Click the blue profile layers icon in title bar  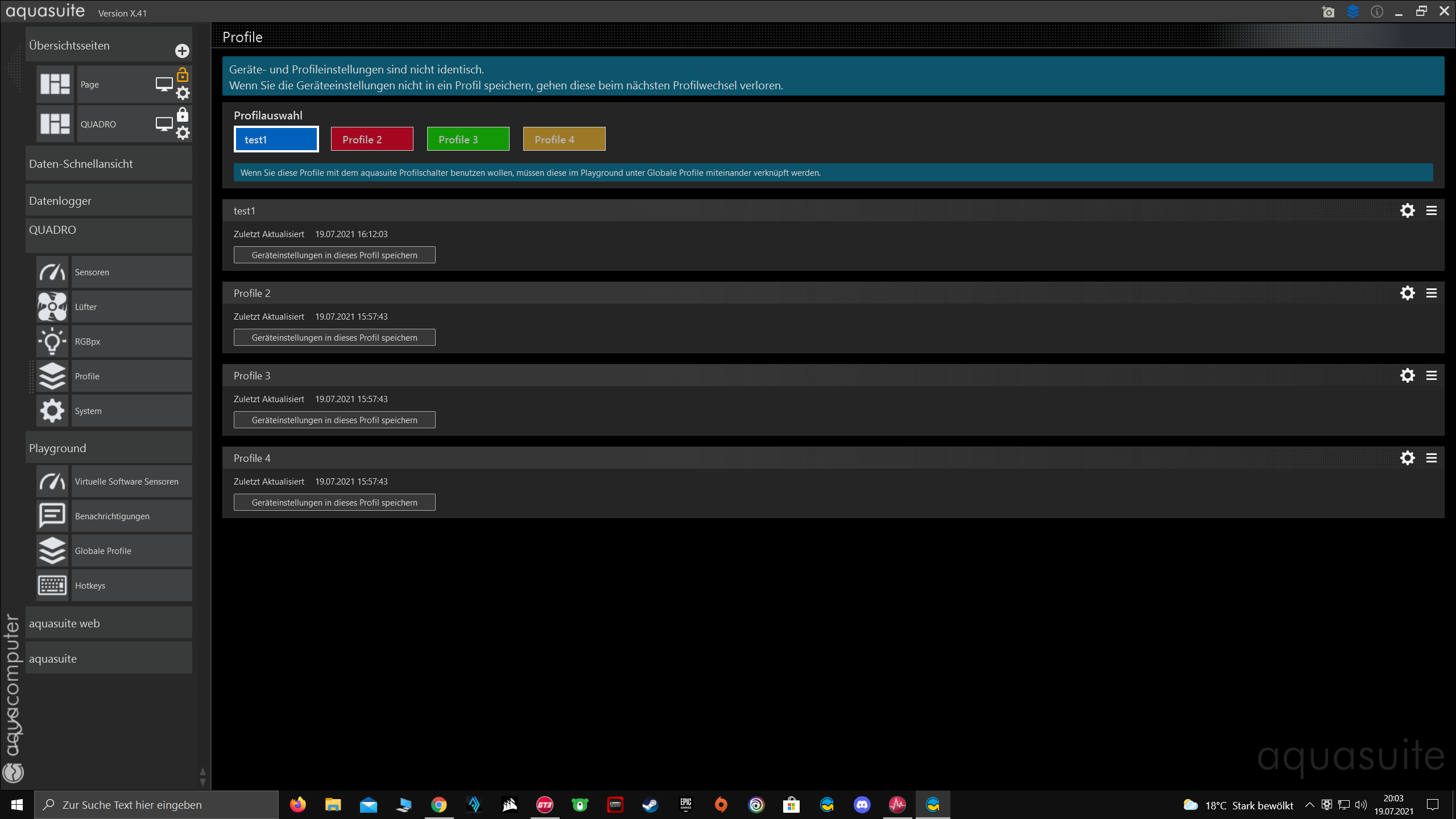point(1352,11)
